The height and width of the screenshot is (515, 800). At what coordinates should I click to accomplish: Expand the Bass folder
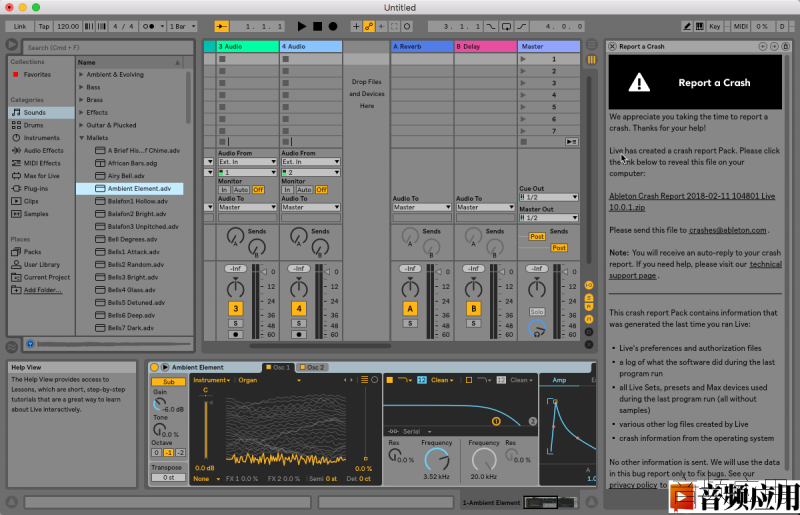[81, 87]
